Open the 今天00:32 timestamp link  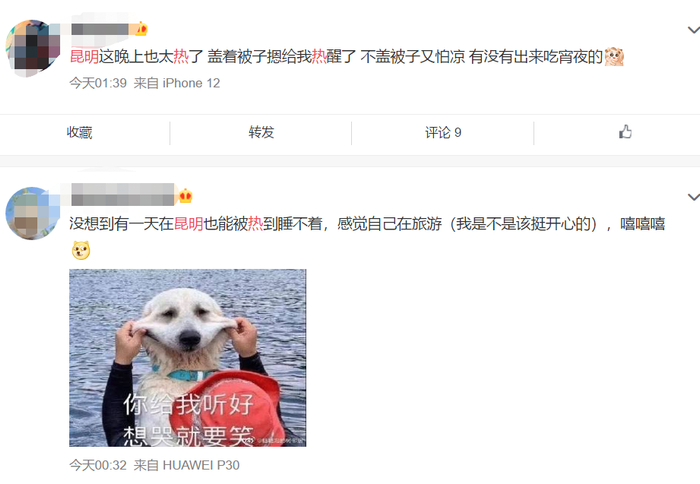(98, 465)
